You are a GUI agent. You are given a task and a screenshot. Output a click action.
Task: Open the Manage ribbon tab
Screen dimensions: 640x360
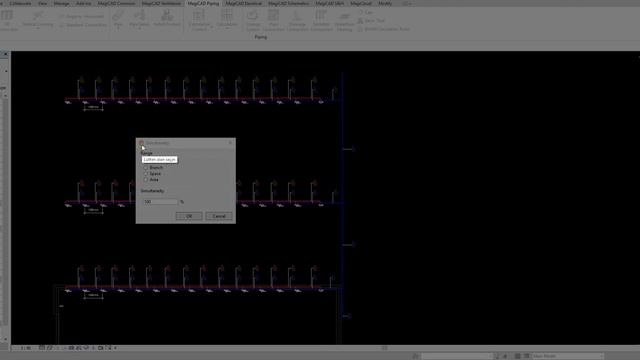(62, 3)
